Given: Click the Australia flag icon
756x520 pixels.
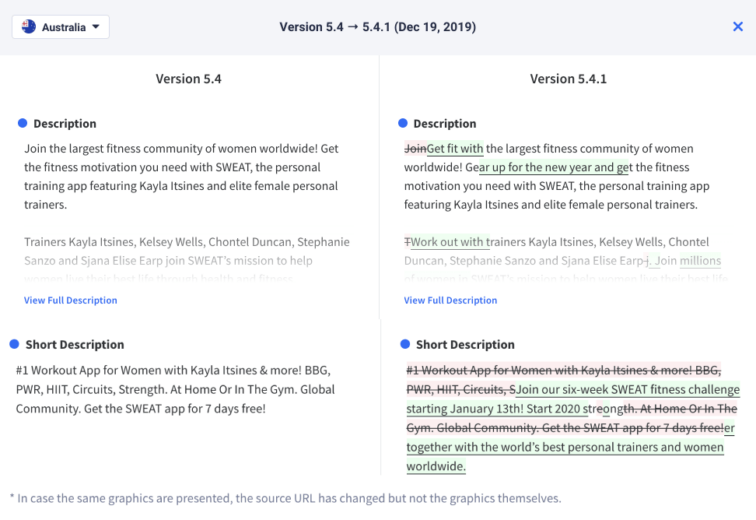Looking at the screenshot, I should pos(29,27).
